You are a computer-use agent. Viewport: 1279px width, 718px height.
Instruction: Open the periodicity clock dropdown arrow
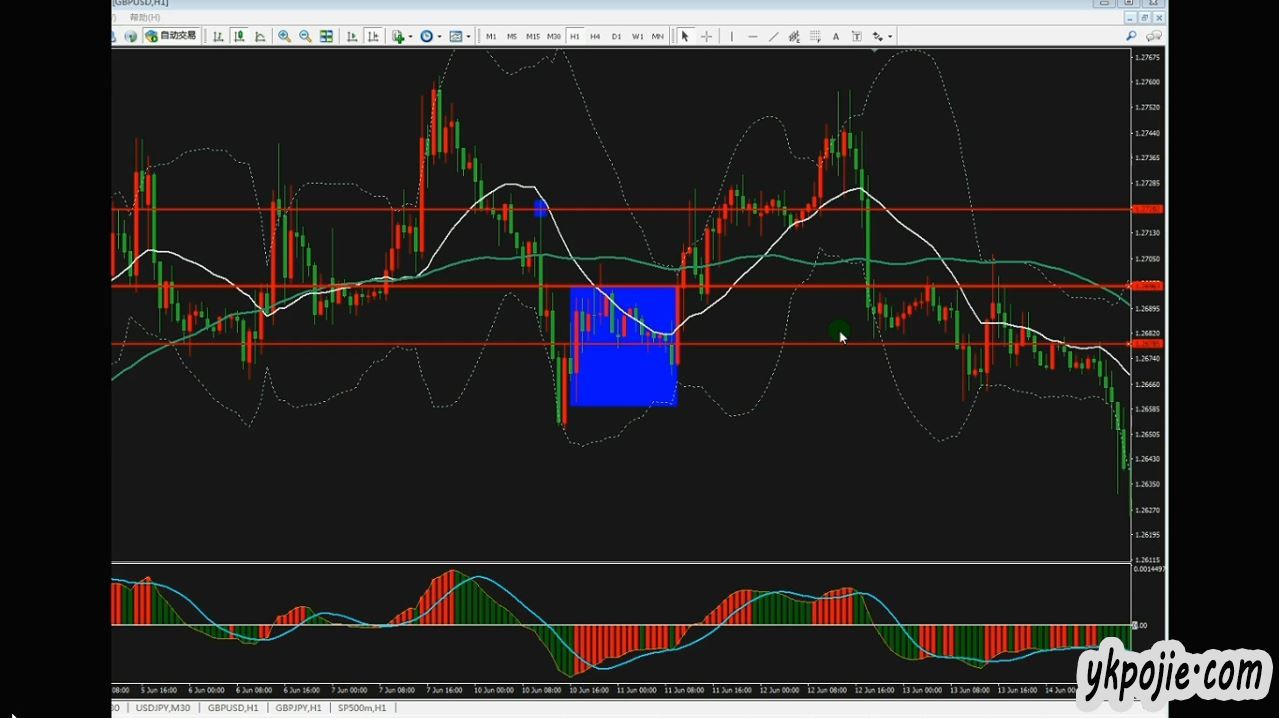[439, 37]
